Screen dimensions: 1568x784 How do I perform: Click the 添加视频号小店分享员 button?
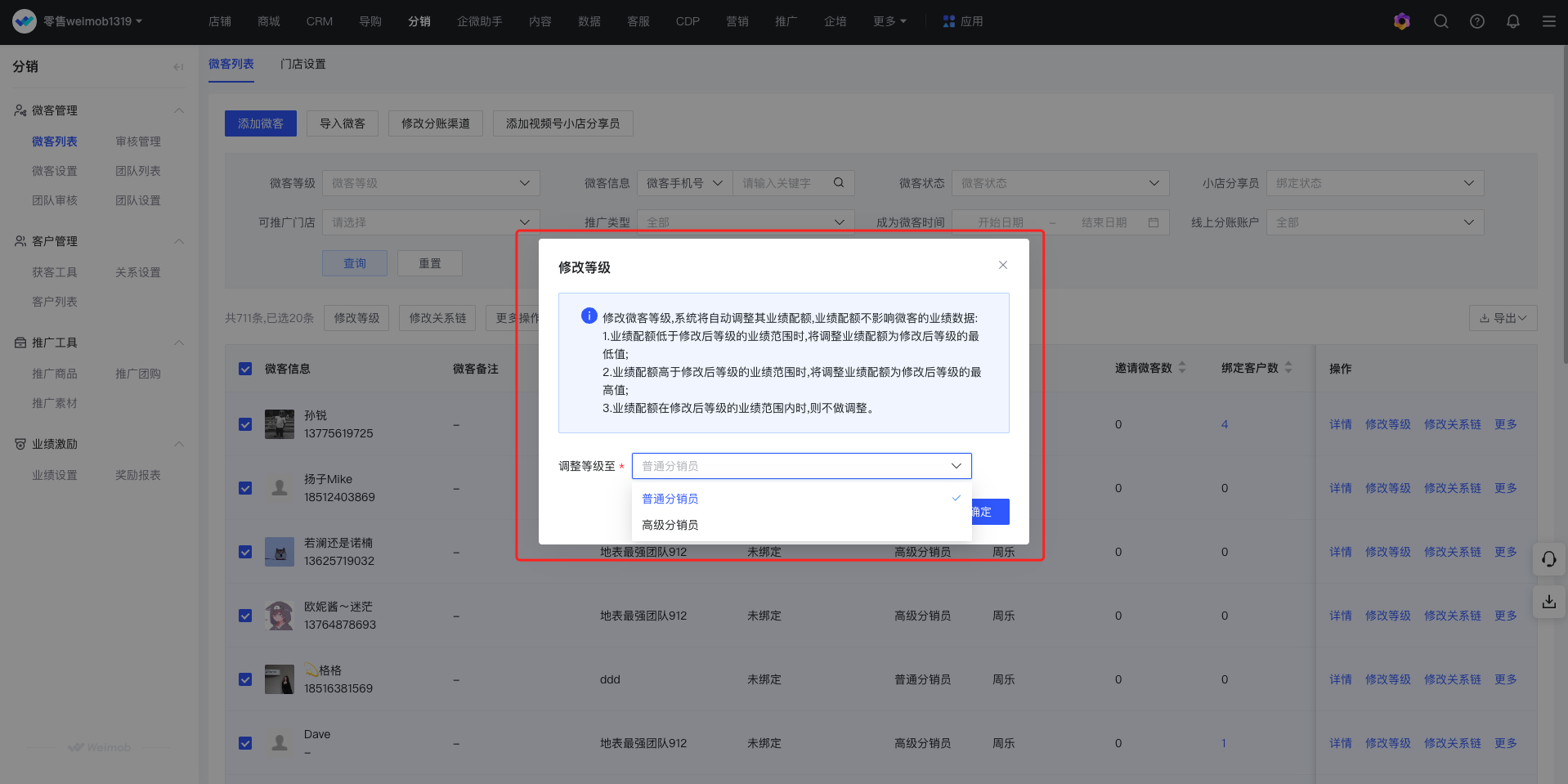click(562, 123)
